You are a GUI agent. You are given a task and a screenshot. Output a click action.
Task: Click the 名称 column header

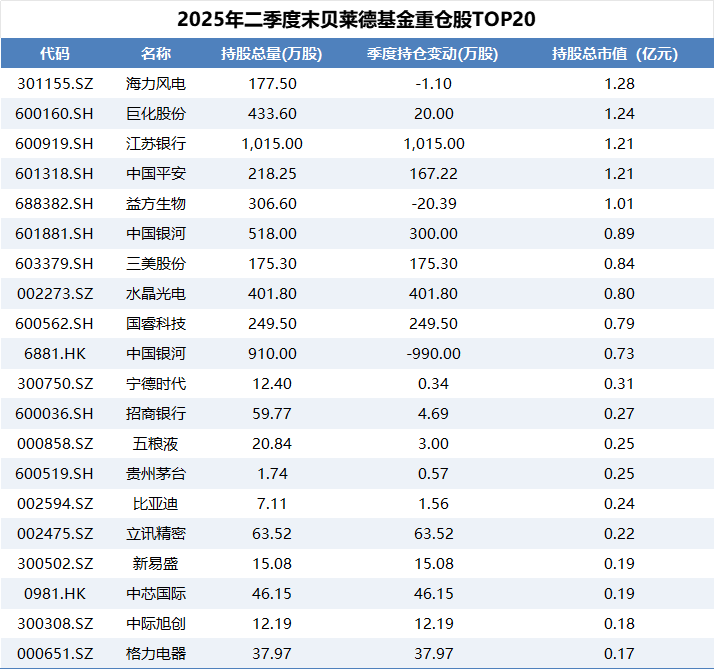coord(156,54)
